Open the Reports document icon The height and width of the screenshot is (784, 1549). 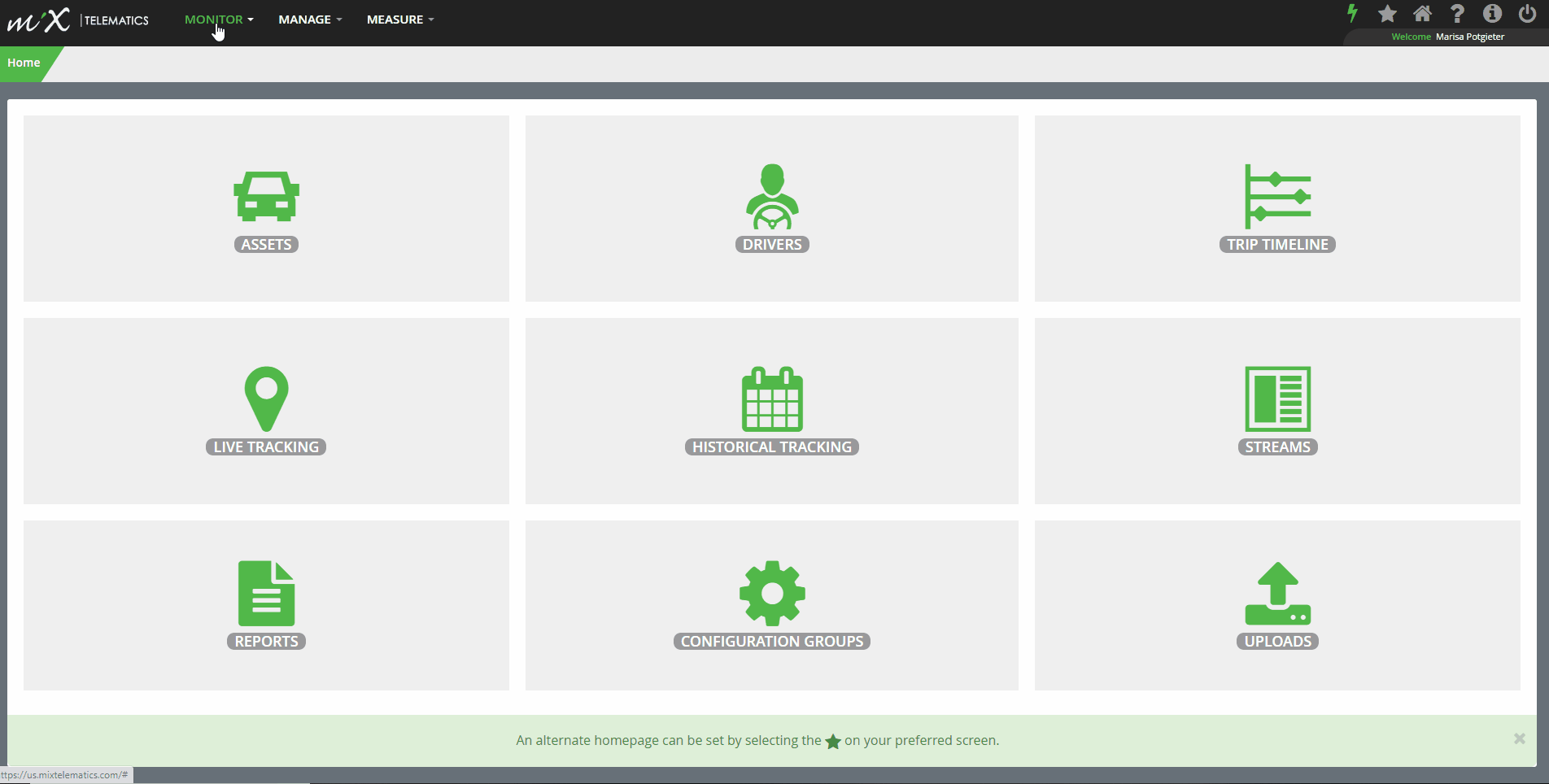coord(266,593)
